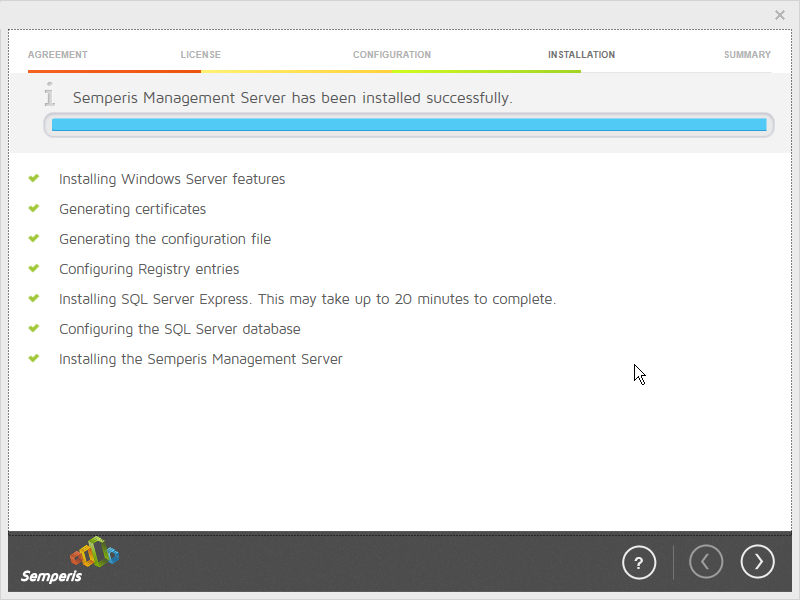Select the Agreement step tab
This screenshot has width=800, height=600.
57,55
